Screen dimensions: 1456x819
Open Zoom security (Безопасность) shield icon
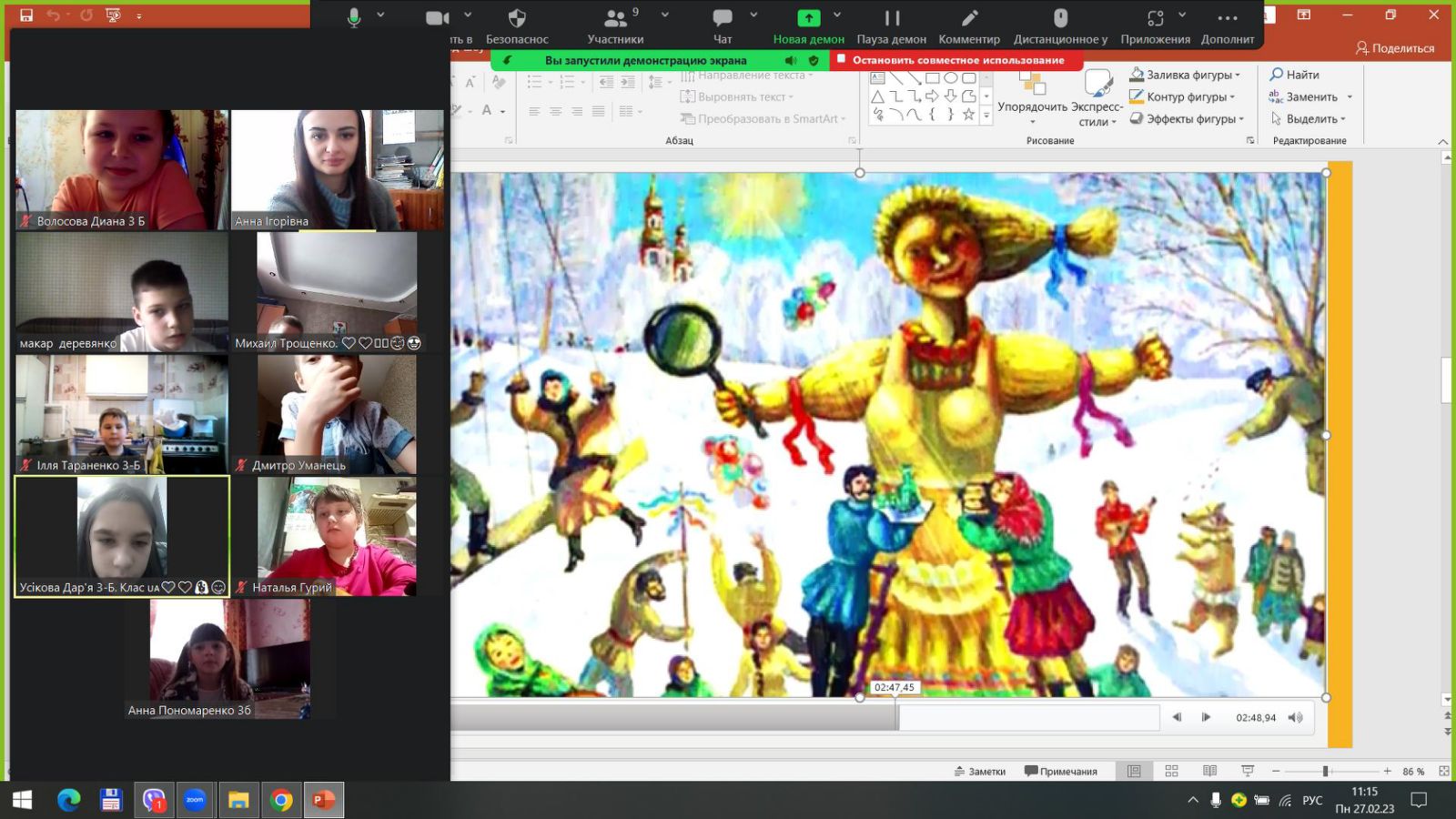(517, 17)
